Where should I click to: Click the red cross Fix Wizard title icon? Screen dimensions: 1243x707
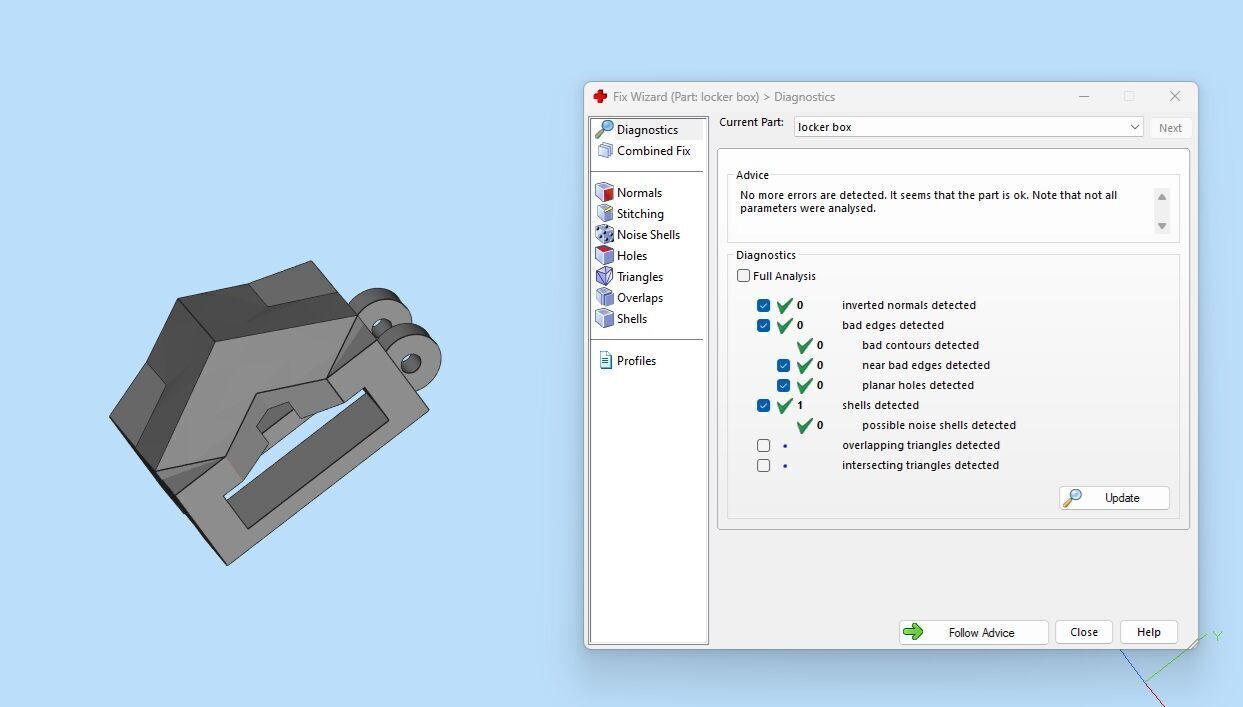(600, 96)
